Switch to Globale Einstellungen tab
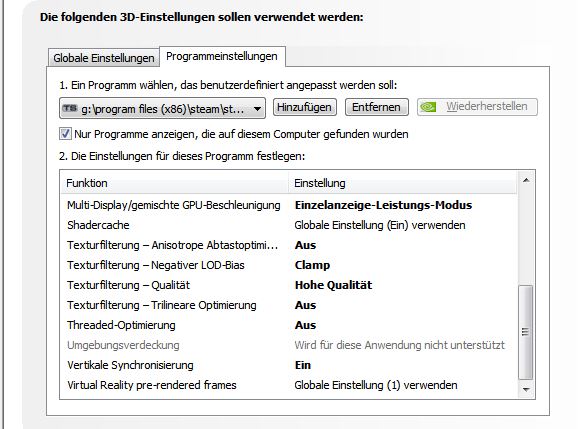The width and height of the screenshot is (578, 429). coord(104,58)
